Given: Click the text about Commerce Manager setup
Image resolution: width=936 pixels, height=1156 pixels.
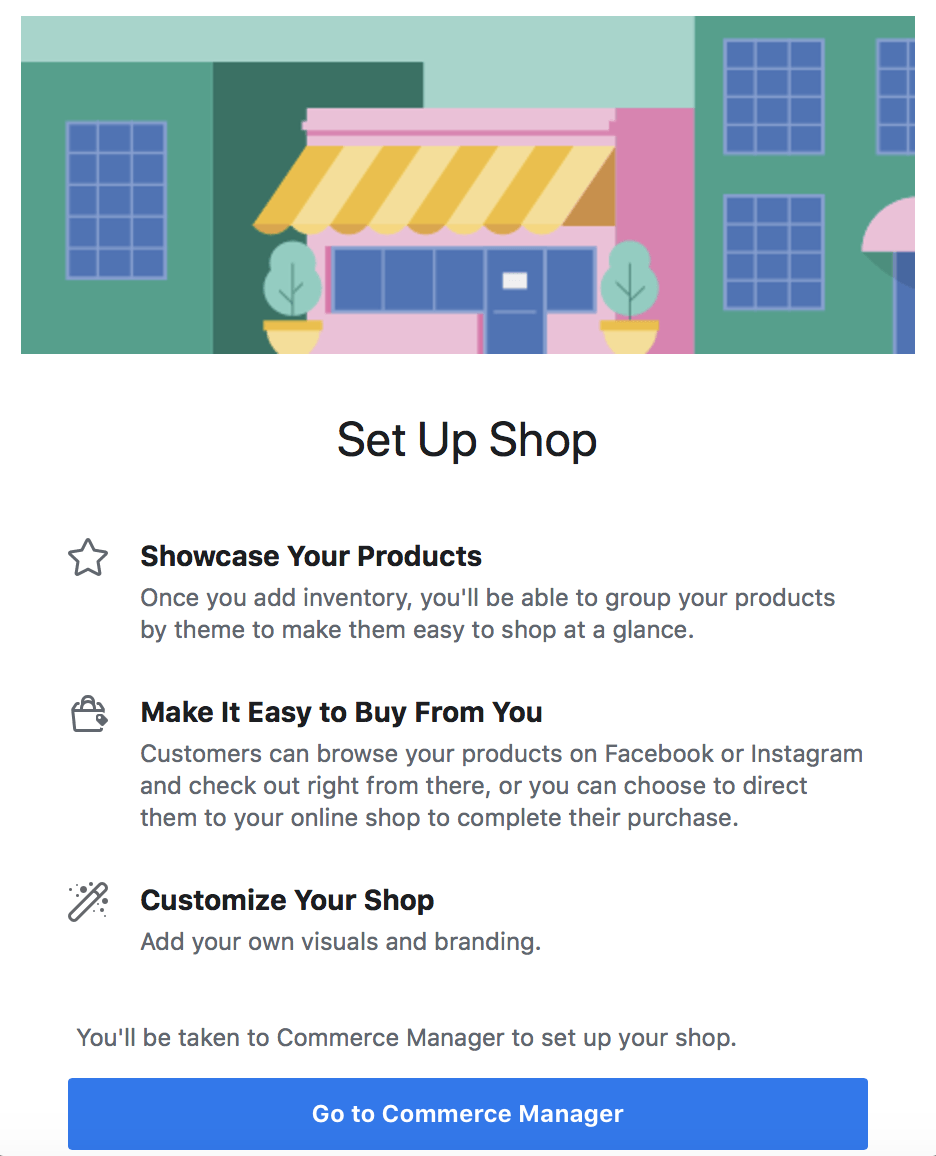Looking at the screenshot, I should 407,1037.
